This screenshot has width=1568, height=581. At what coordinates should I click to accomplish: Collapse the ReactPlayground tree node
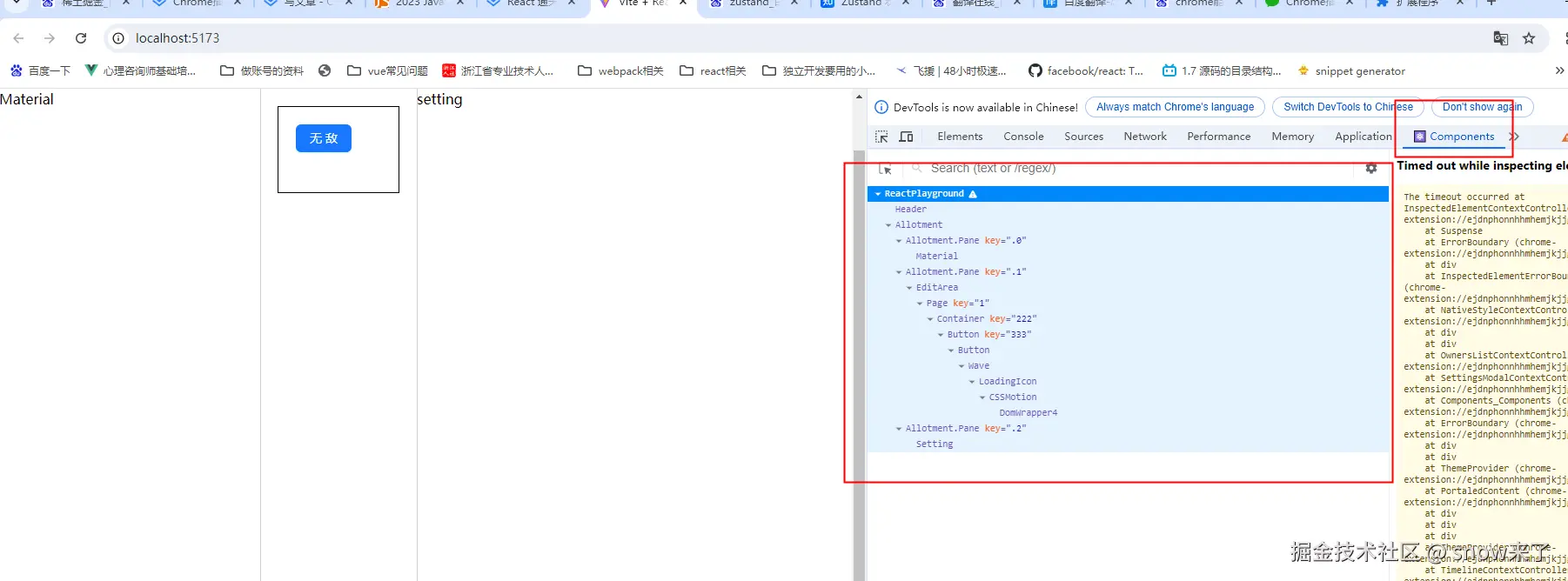click(878, 194)
